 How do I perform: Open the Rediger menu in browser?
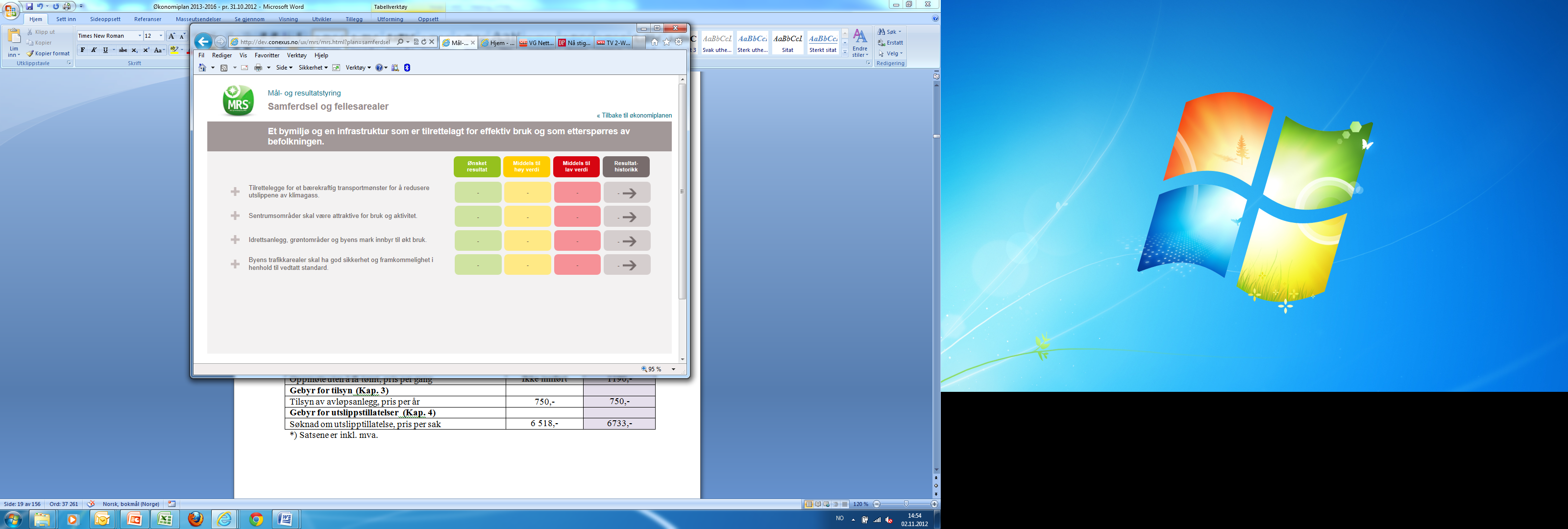221,55
